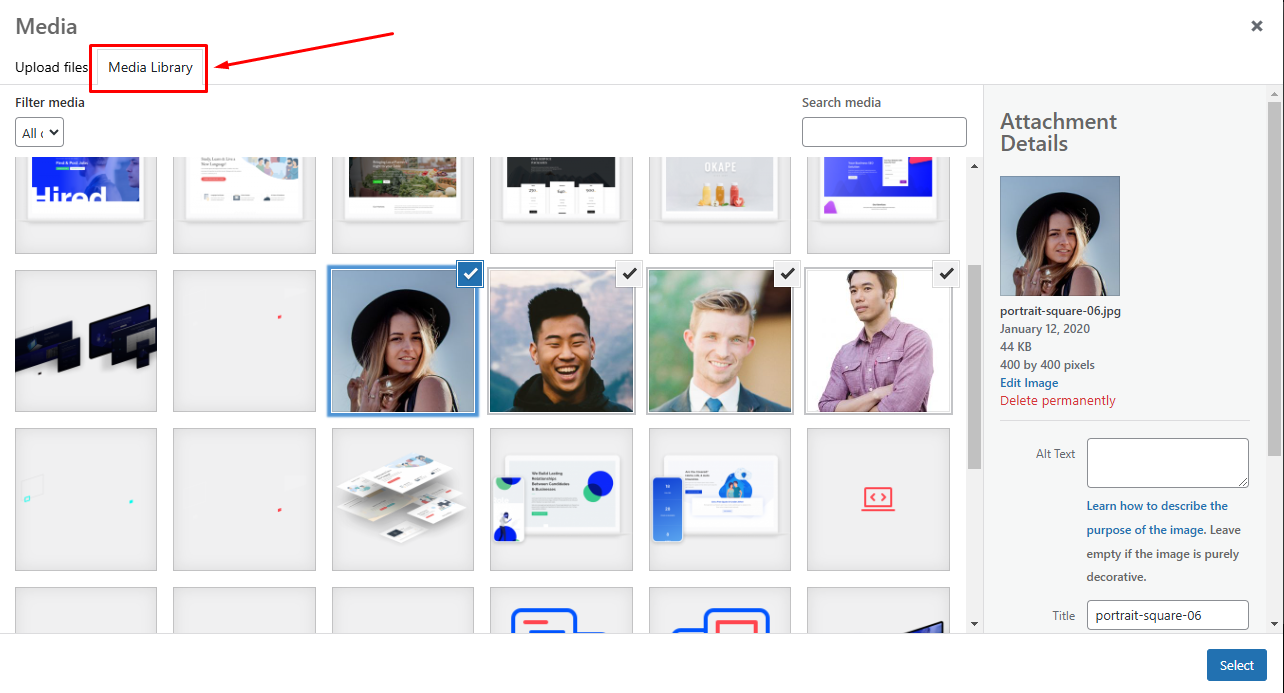
Task: Select the red code laptop icon thumbnail
Action: pos(878,499)
